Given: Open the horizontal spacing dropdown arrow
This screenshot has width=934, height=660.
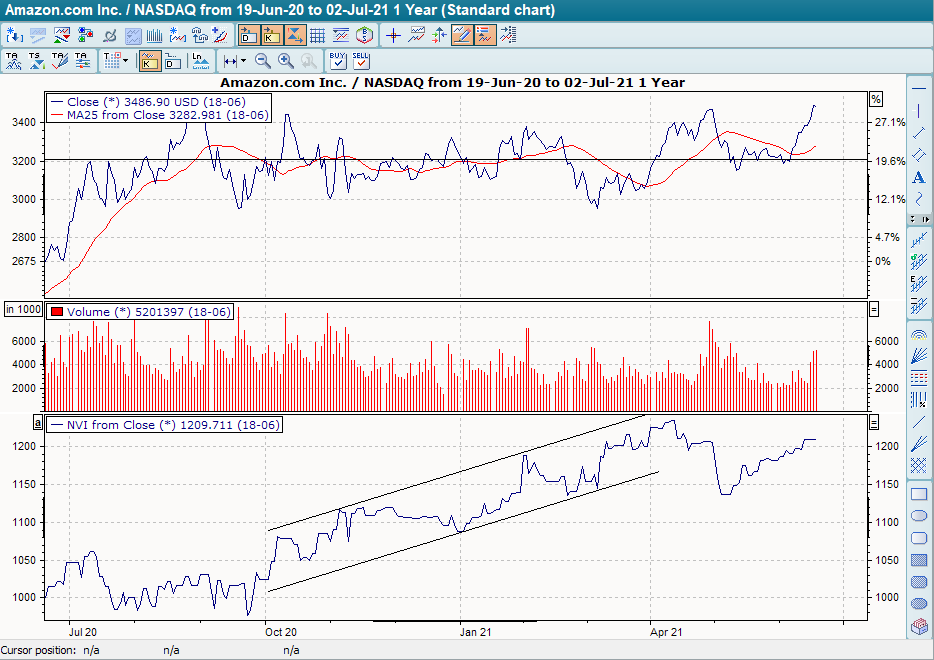Looking at the screenshot, I should pyautogui.click(x=243, y=60).
